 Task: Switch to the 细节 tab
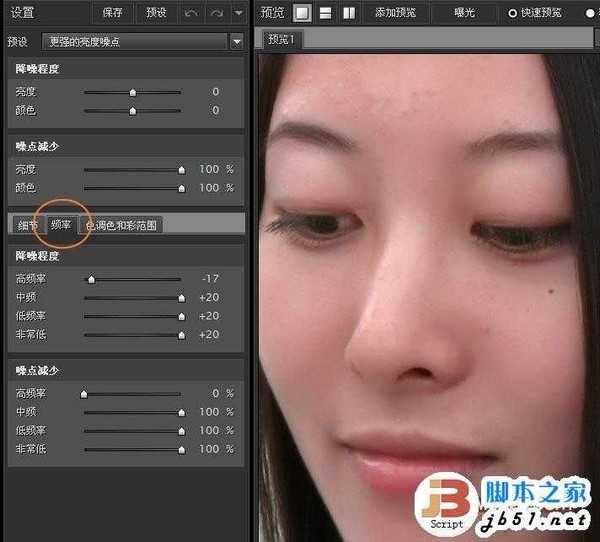(28, 225)
